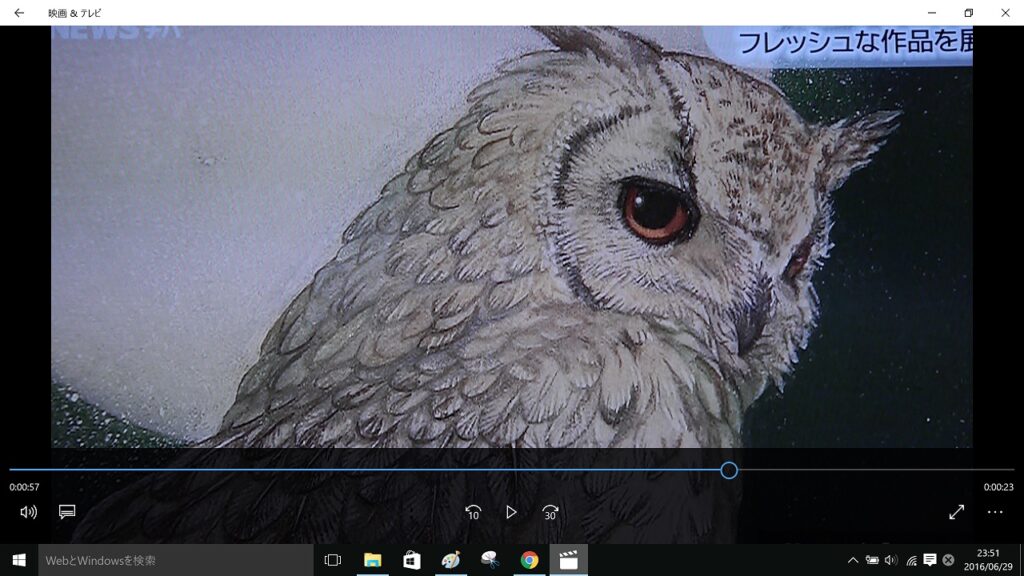Skip forward 30 seconds
This screenshot has width=1024, height=576.
tap(550, 513)
